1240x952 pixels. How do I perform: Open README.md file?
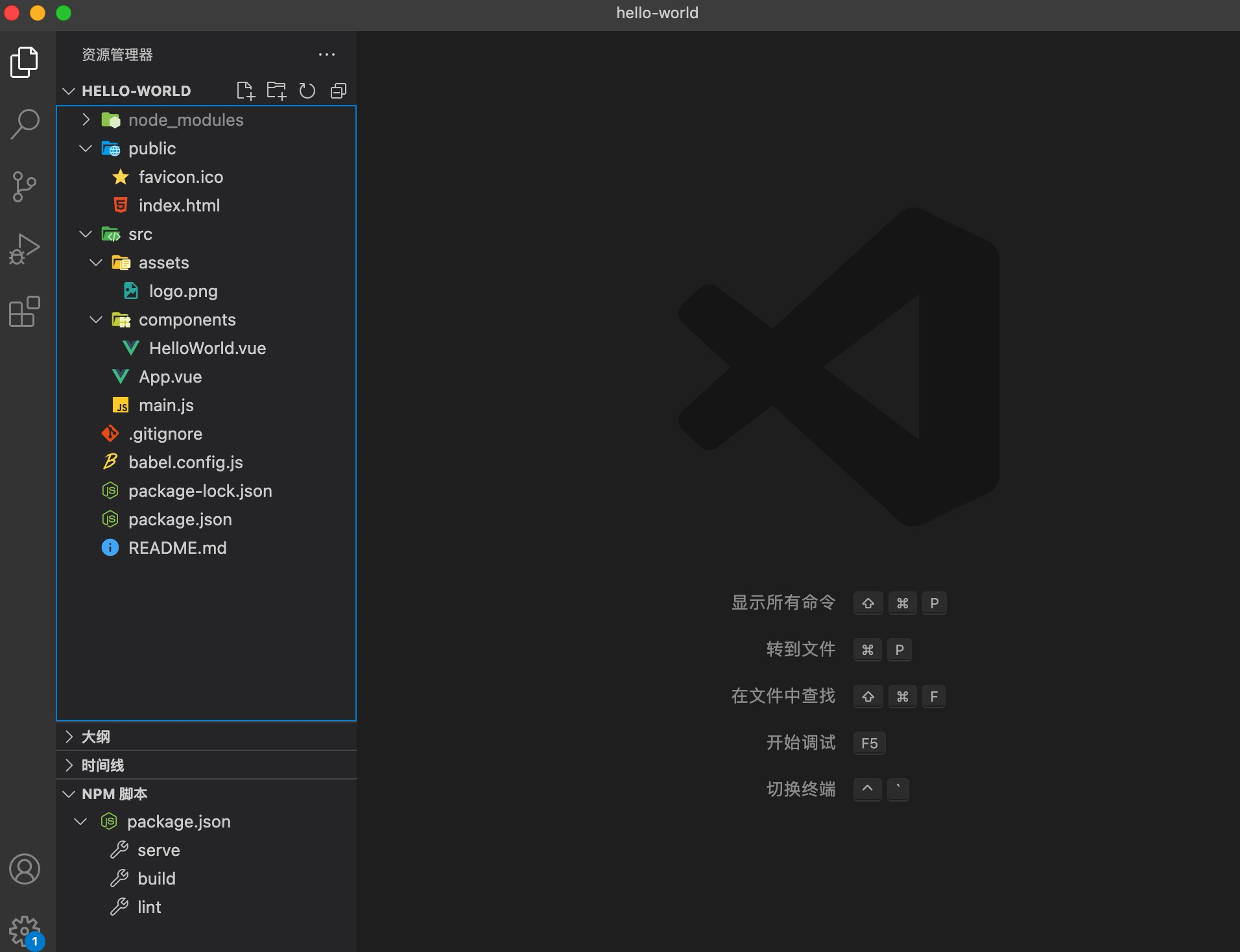point(177,548)
